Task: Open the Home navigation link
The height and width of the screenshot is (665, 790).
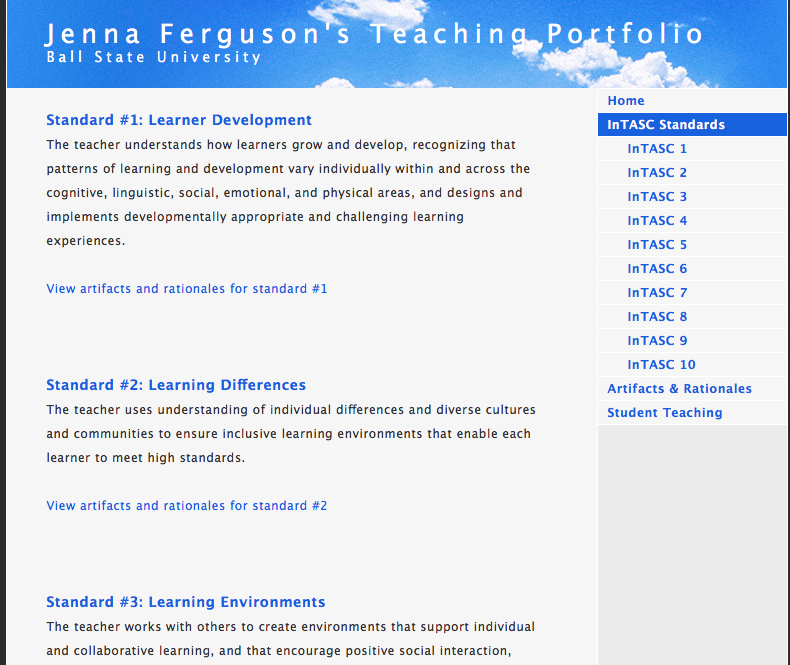Action: point(626,101)
